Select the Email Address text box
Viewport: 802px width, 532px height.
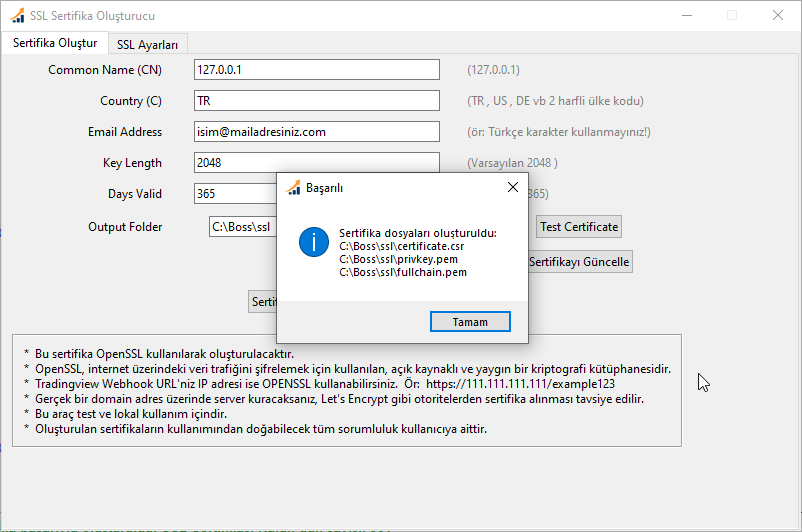pos(316,132)
